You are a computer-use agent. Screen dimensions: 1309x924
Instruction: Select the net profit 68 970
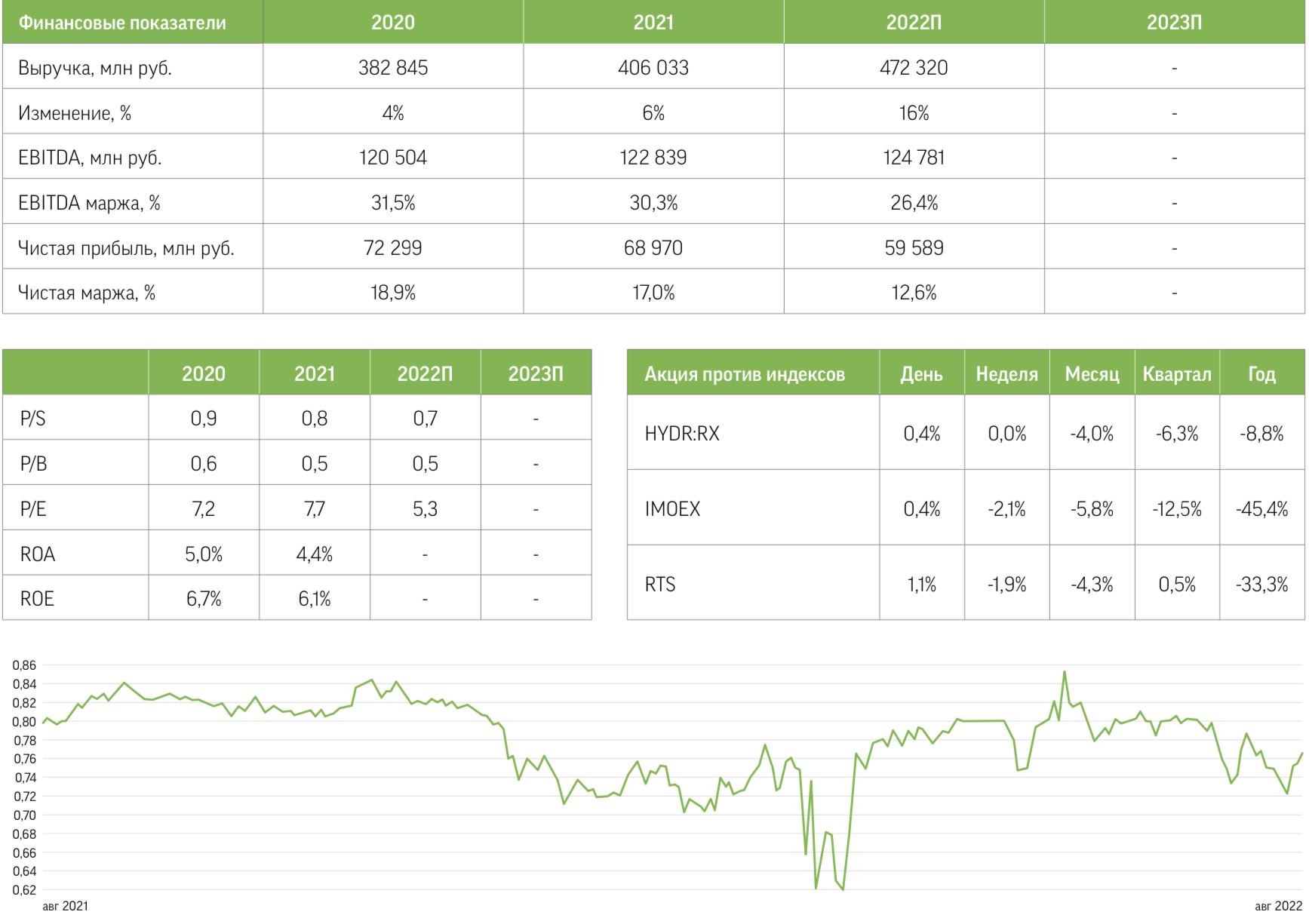tap(653, 248)
